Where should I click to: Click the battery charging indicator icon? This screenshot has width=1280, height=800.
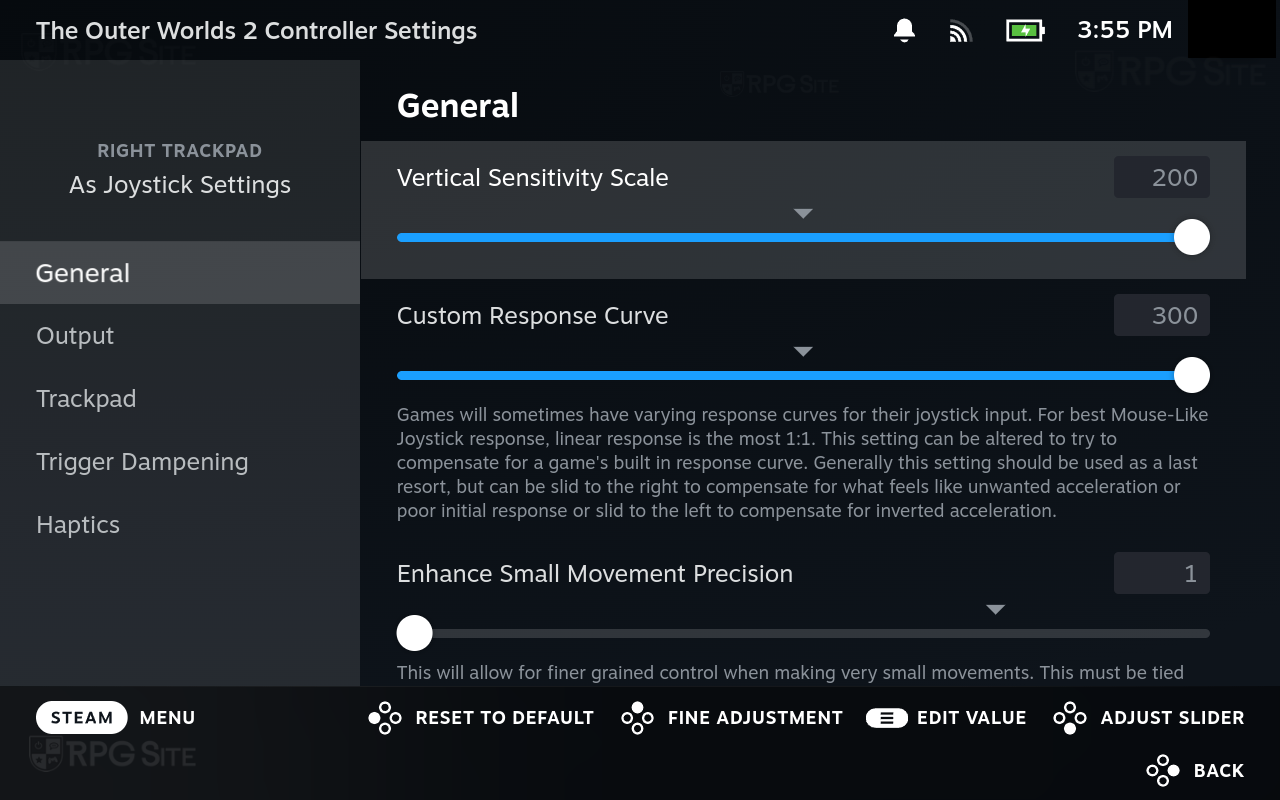1024,31
